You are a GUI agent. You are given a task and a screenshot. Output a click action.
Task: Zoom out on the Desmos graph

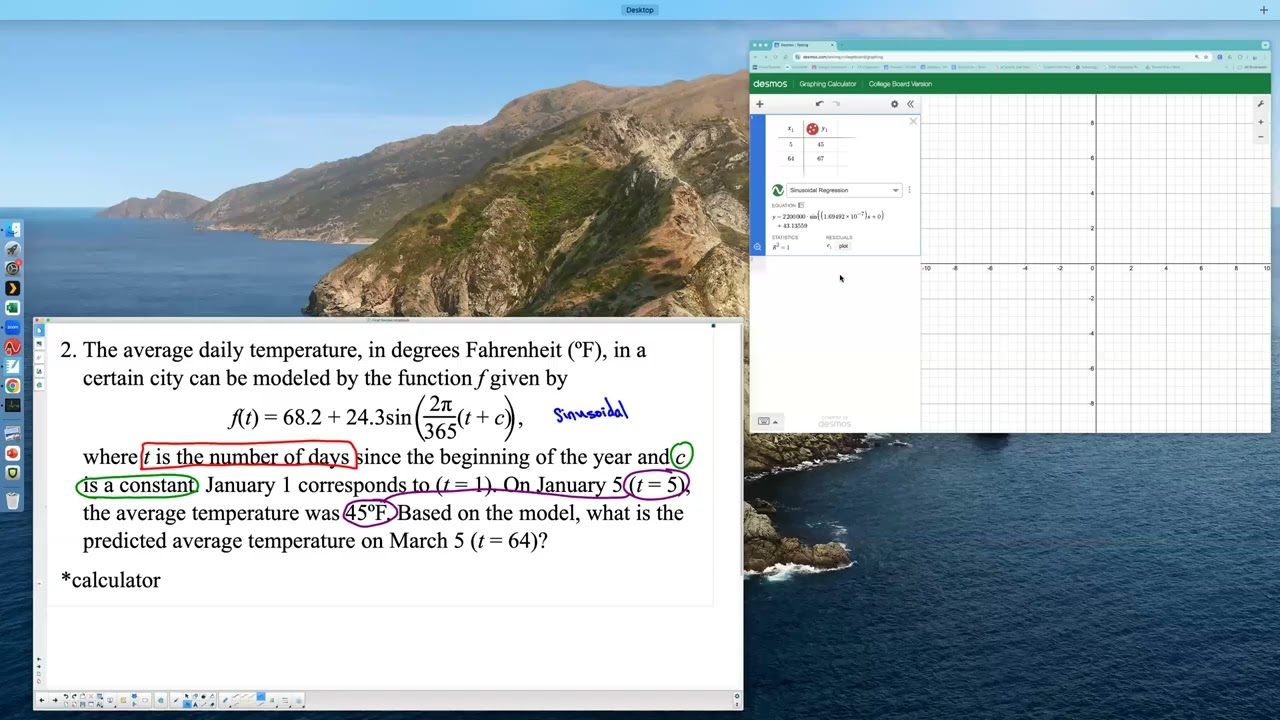(x=1261, y=137)
